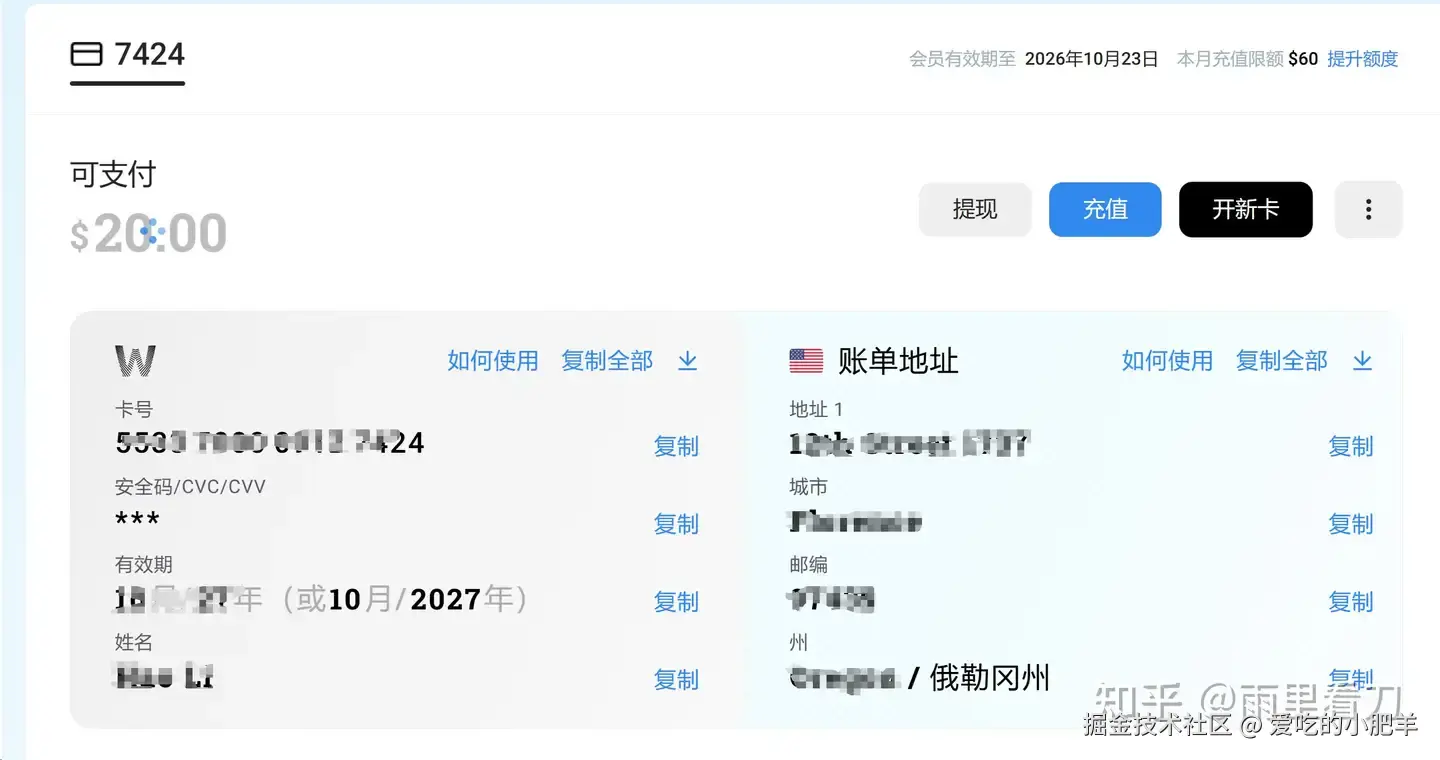Screen dimensions: 1440x760
Task: Copy the 地址 1 street address
Action: (1351, 446)
